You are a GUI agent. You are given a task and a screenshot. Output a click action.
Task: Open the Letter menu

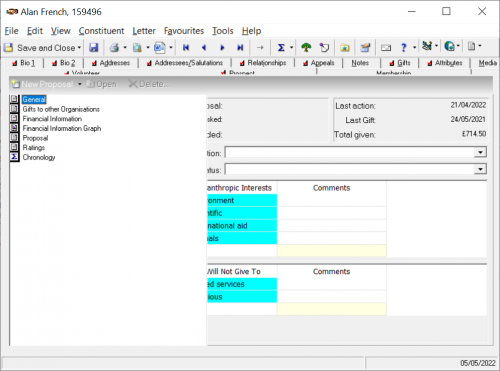coord(144,31)
